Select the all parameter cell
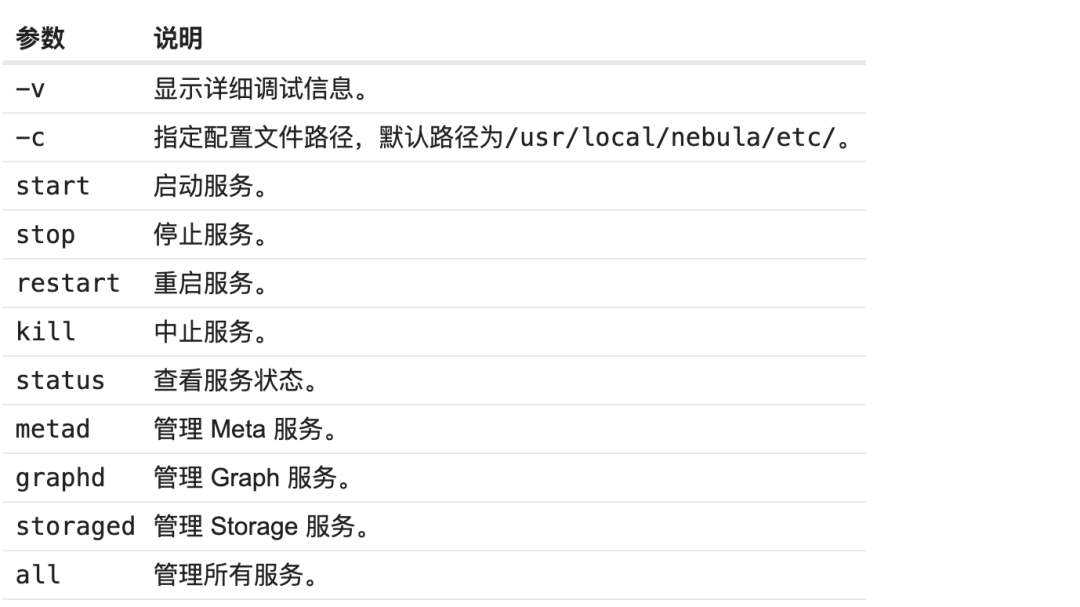 pos(38,575)
